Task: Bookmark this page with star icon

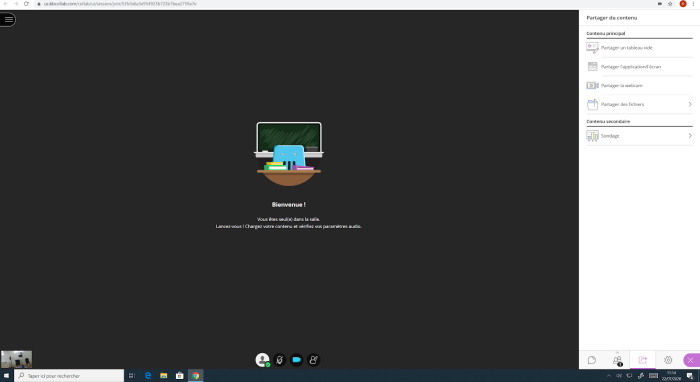Action: [670, 4]
